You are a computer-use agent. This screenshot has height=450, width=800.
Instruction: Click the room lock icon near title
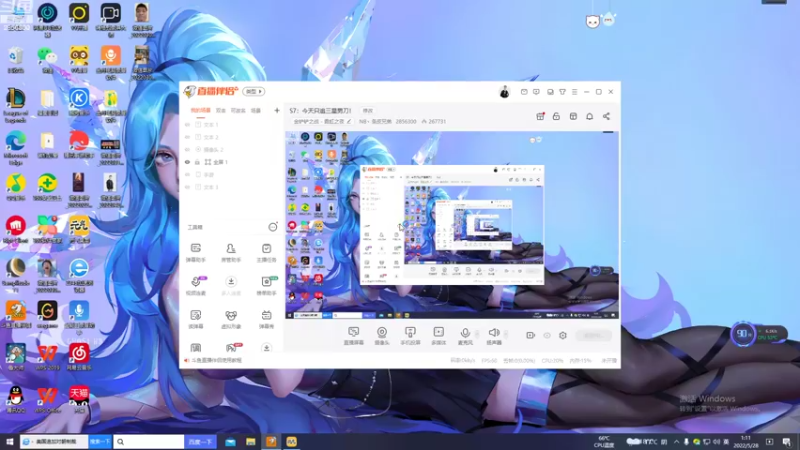[x=556, y=116]
